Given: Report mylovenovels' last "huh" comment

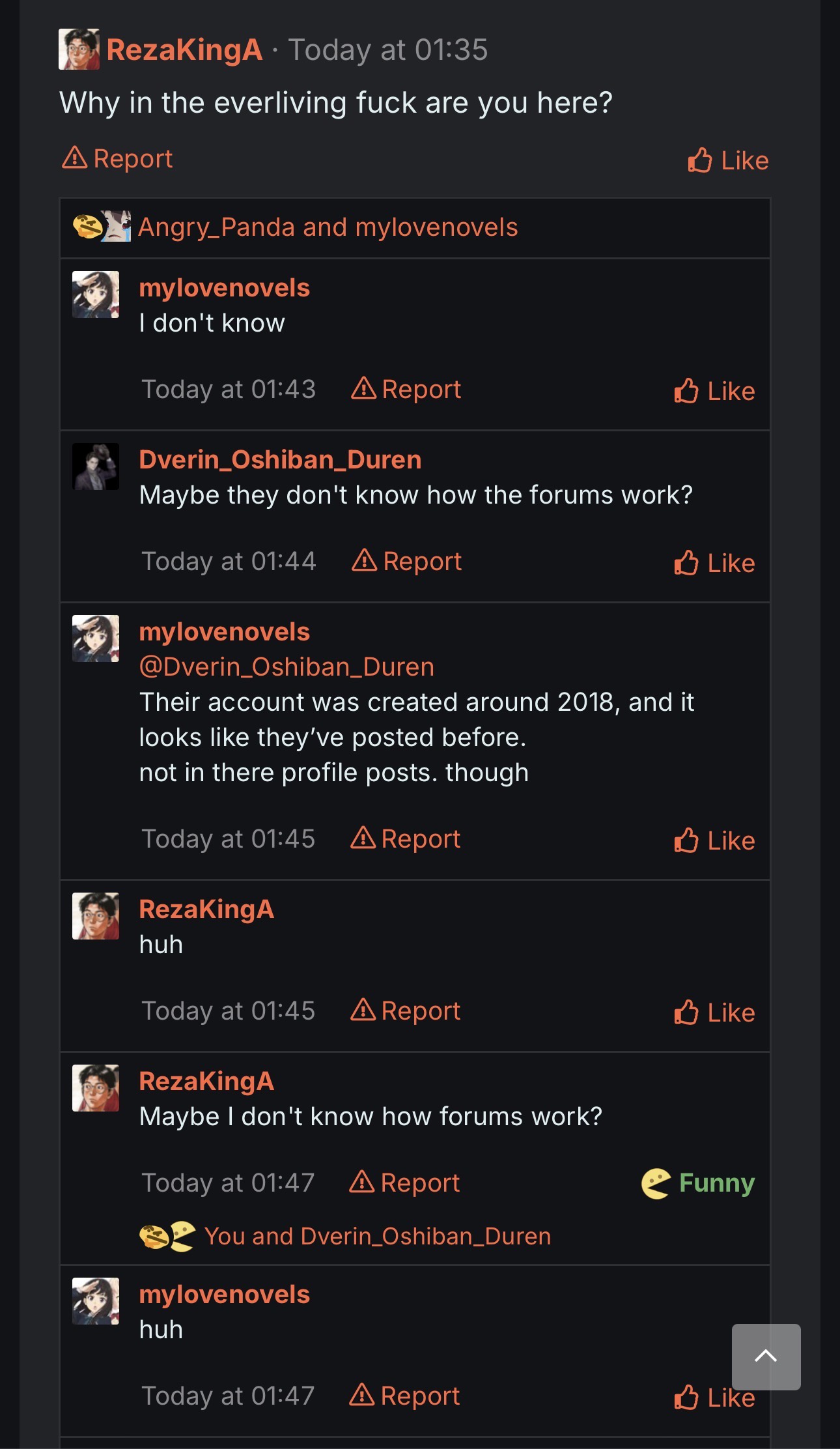Looking at the screenshot, I should 405,1396.
